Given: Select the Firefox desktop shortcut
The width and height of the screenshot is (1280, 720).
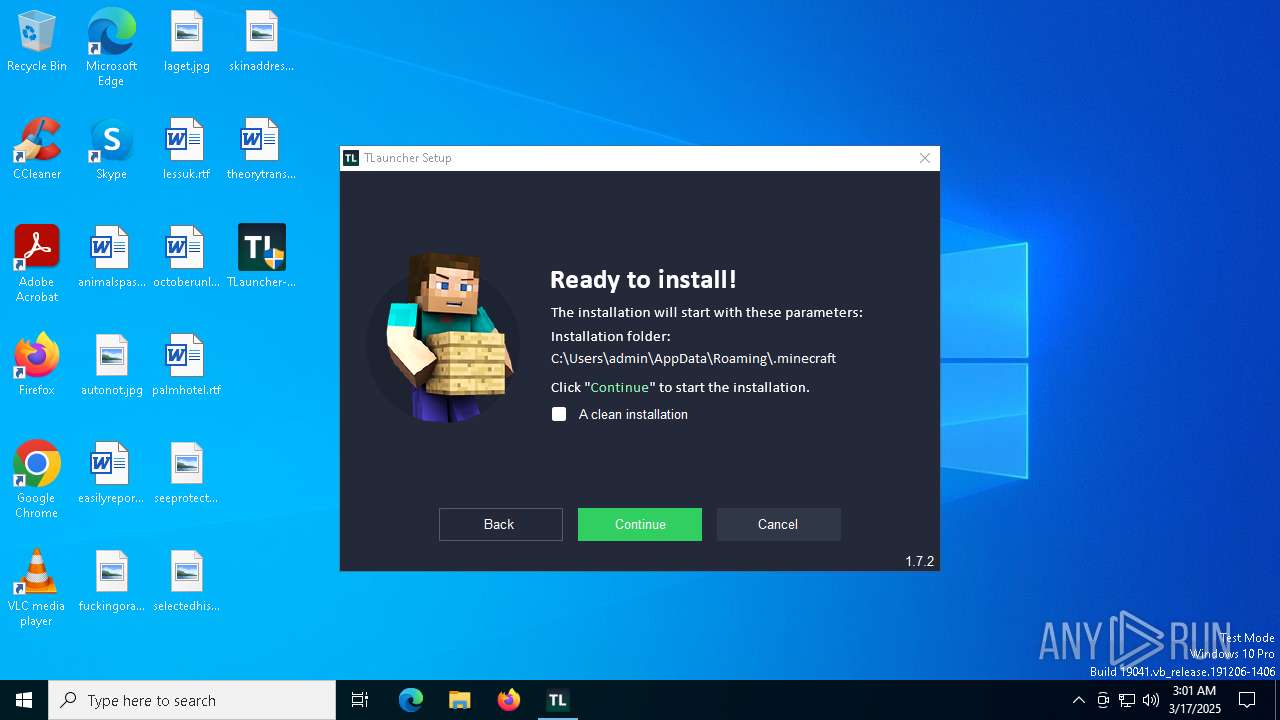Looking at the screenshot, I should 37,366.
